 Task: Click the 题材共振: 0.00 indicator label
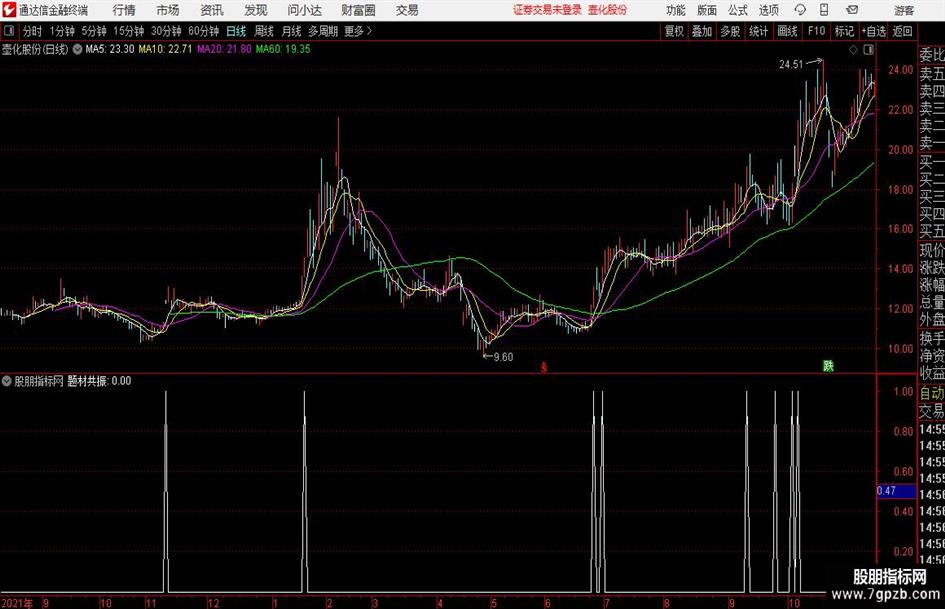point(99,381)
